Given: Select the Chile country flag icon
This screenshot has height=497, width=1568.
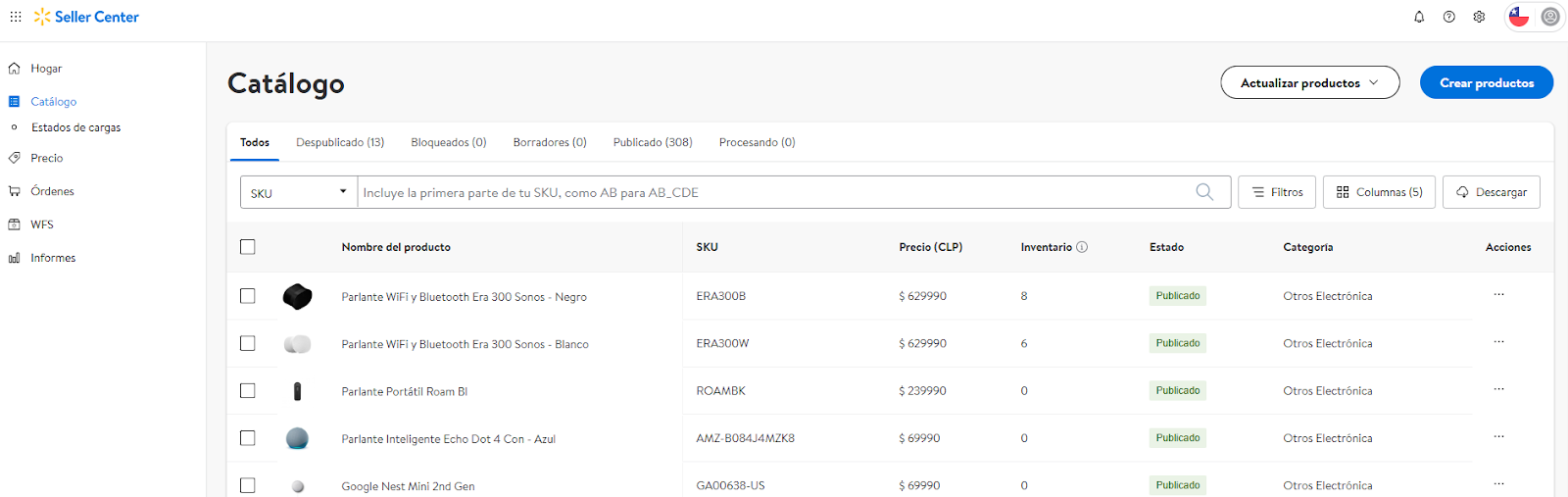Looking at the screenshot, I should (1519, 17).
